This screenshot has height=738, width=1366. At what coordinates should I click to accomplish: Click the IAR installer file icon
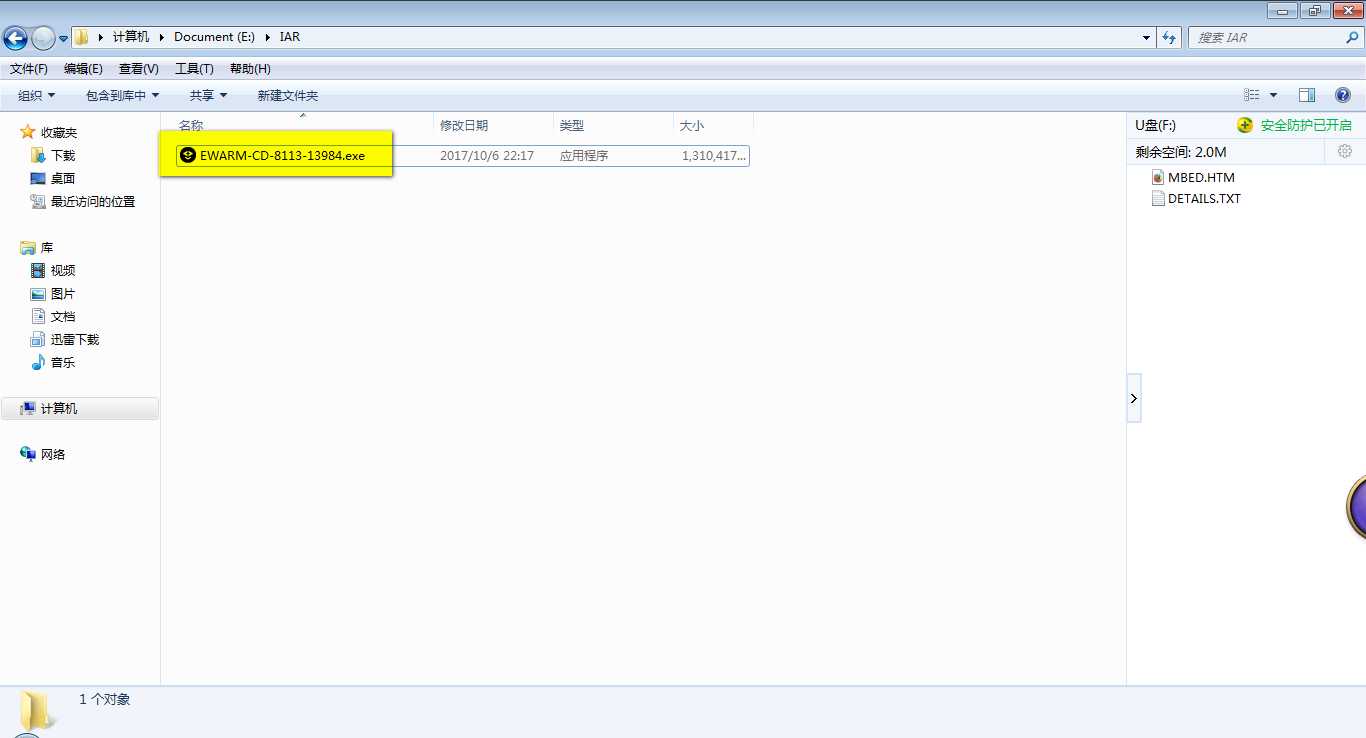coord(188,155)
